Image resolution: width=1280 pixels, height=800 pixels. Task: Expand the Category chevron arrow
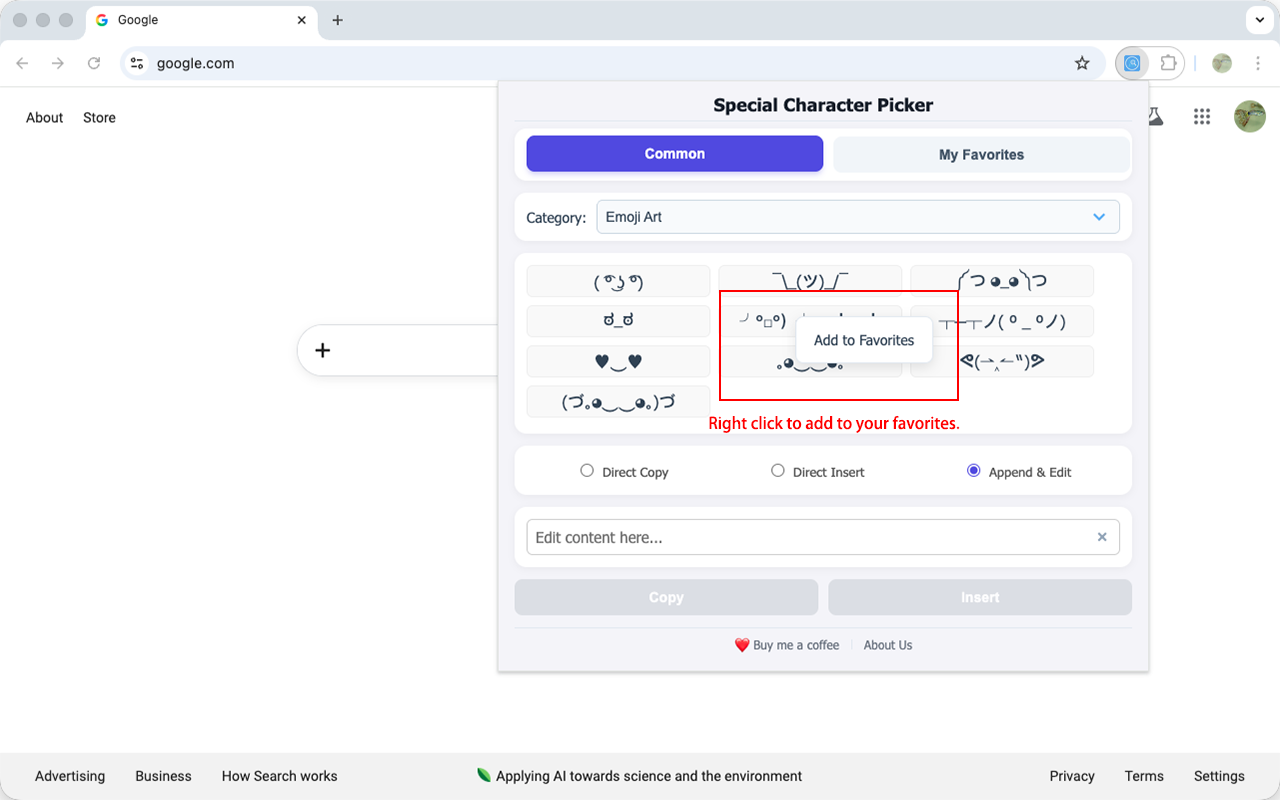(x=1098, y=217)
